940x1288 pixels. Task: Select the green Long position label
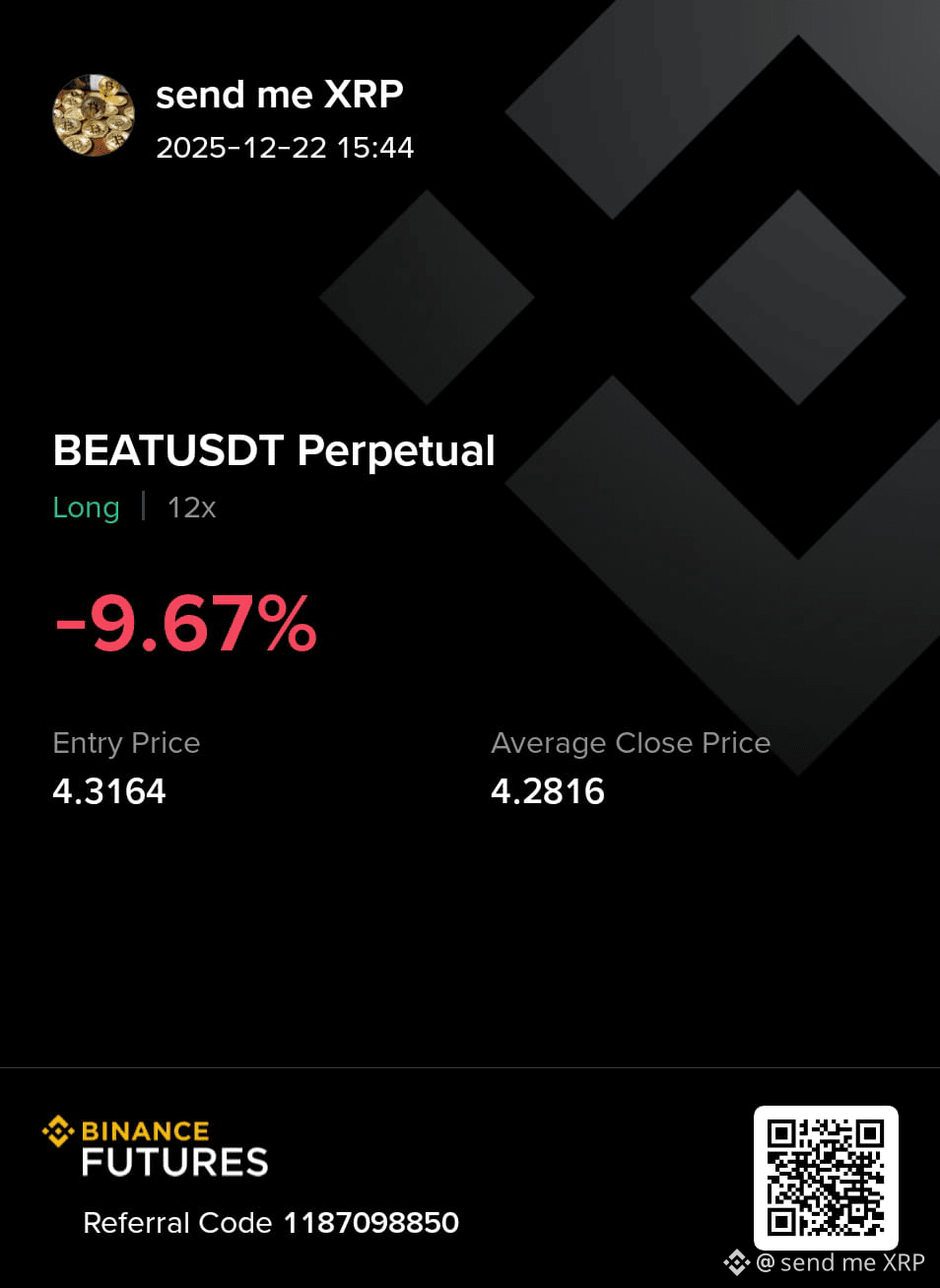tap(86, 508)
